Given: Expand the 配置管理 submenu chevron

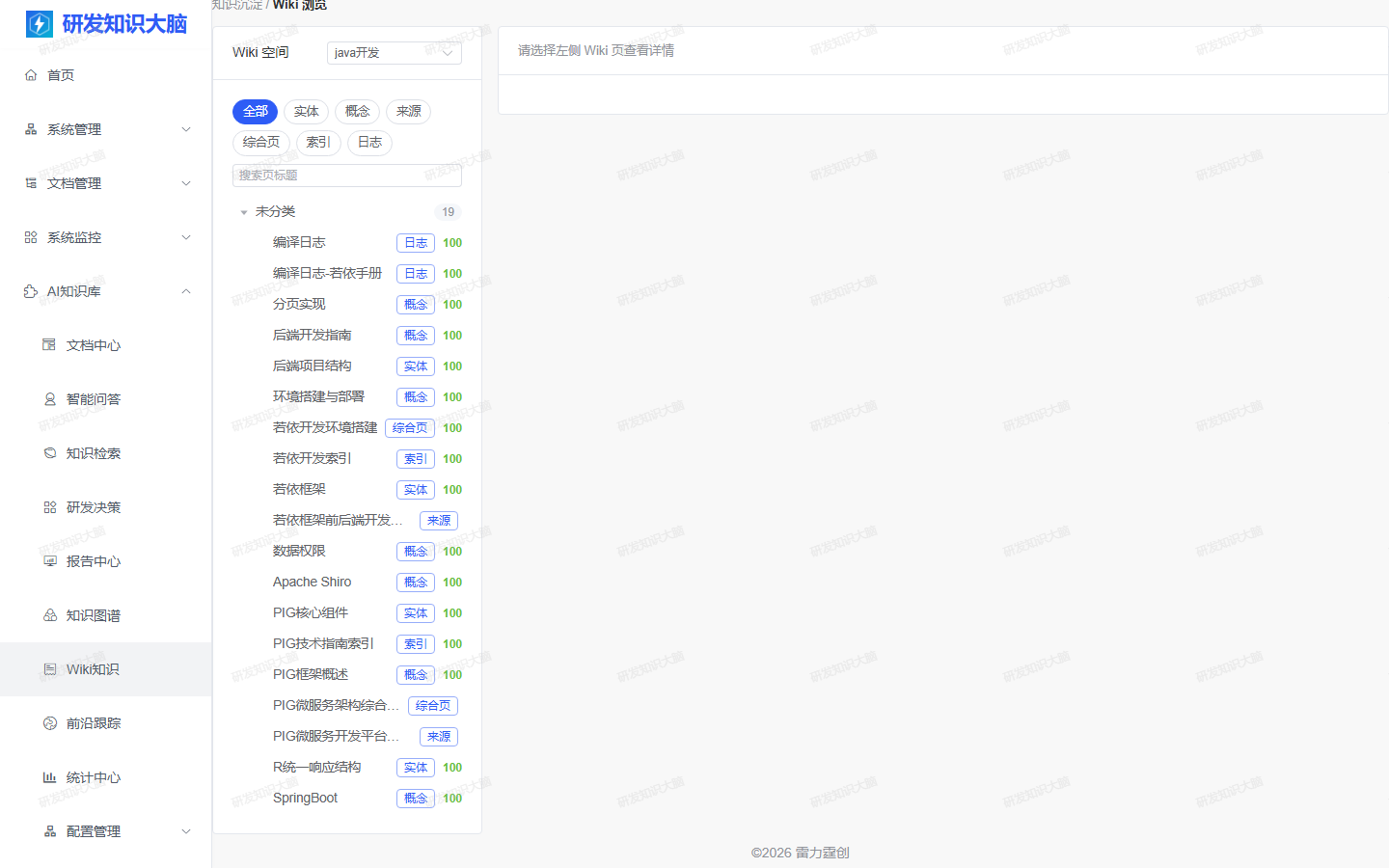Looking at the screenshot, I should click(186, 831).
